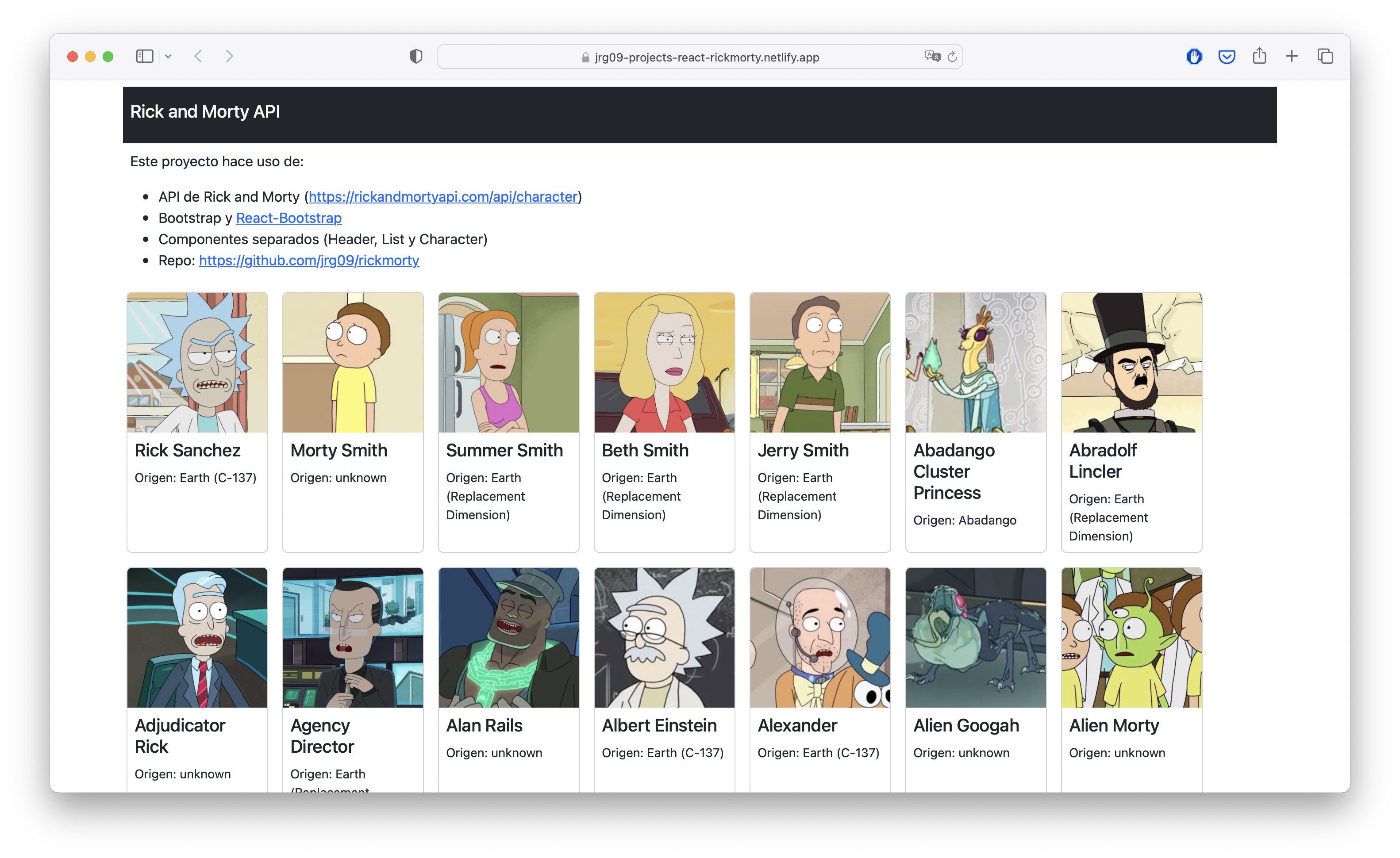Click Agency Director's portrait image
This screenshot has width=1400, height=858.
tap(353, 637)
